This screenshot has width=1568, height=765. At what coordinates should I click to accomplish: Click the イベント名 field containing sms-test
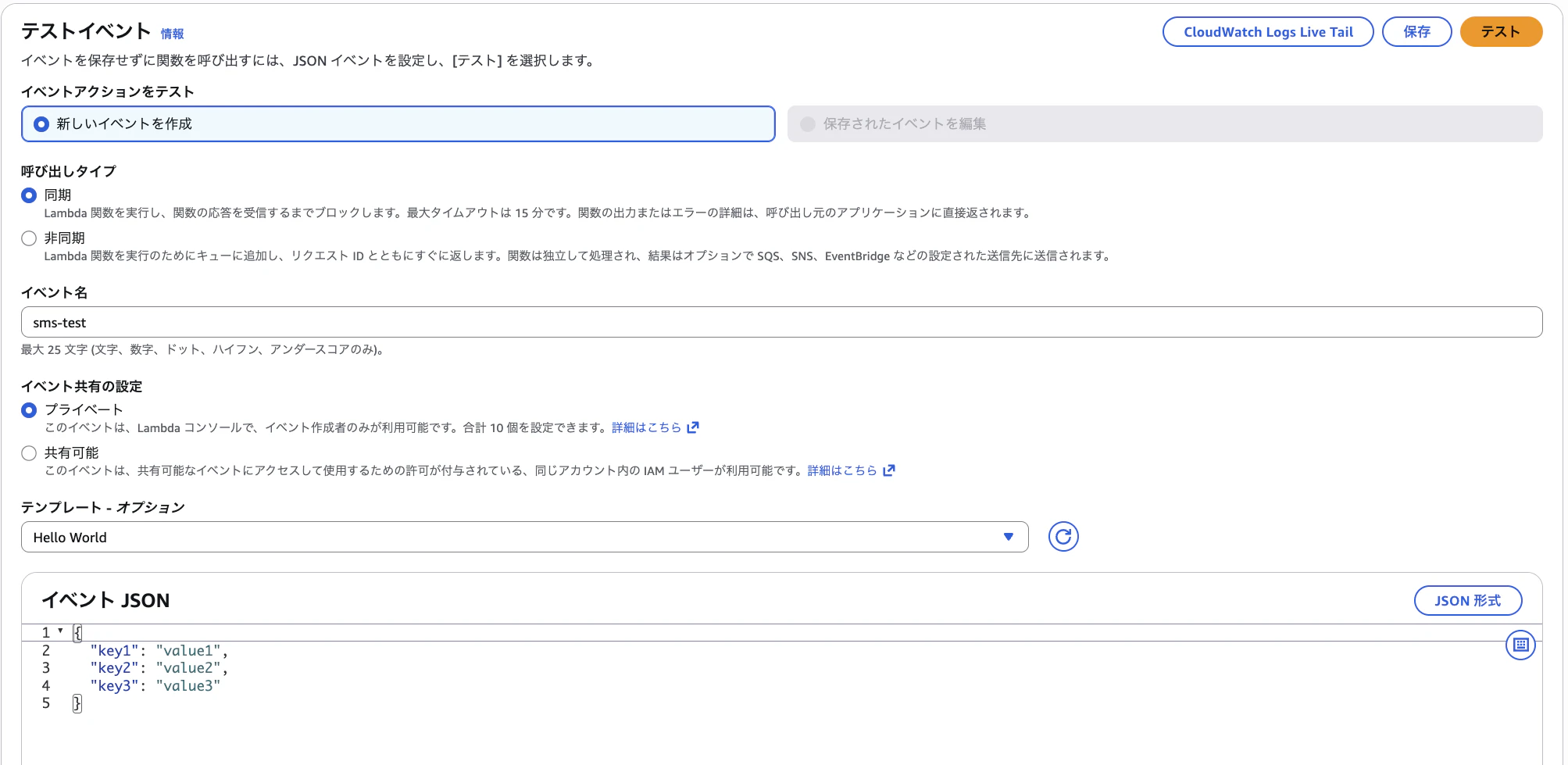pyautogui.click(x=781, y=322)
